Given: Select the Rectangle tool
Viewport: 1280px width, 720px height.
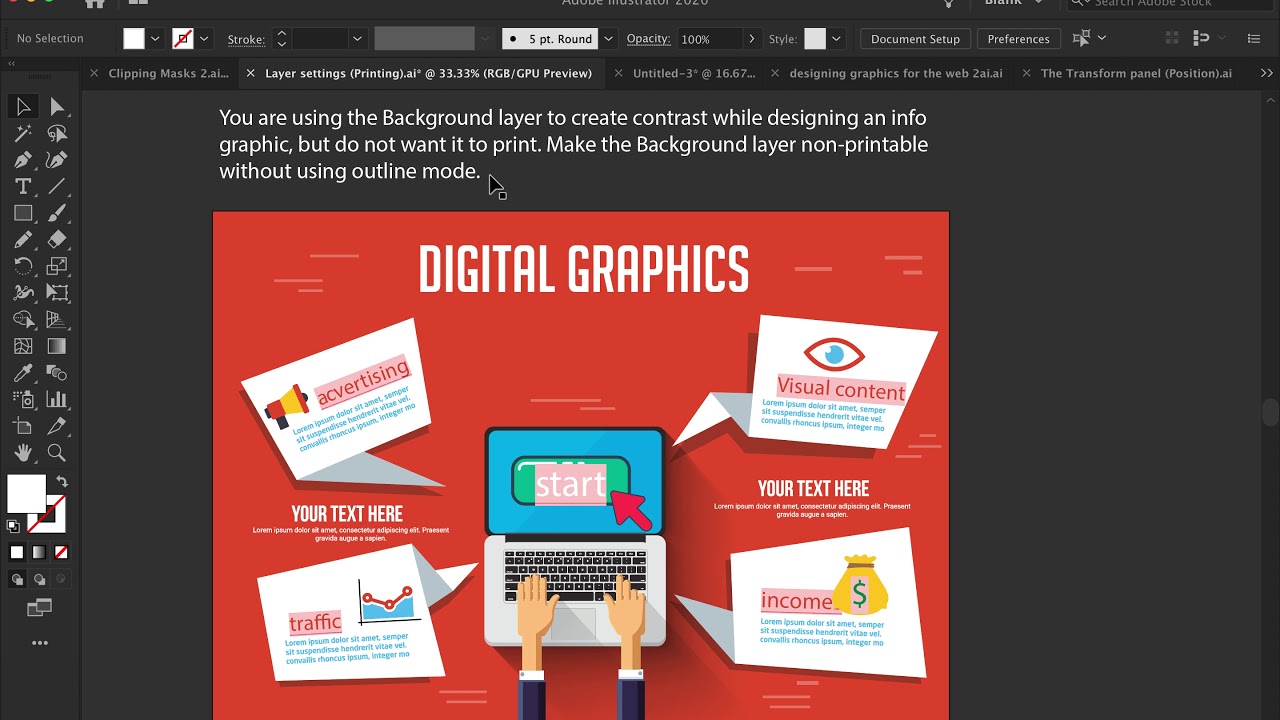Looking at the screenshot, I should [x=23, y=213].
